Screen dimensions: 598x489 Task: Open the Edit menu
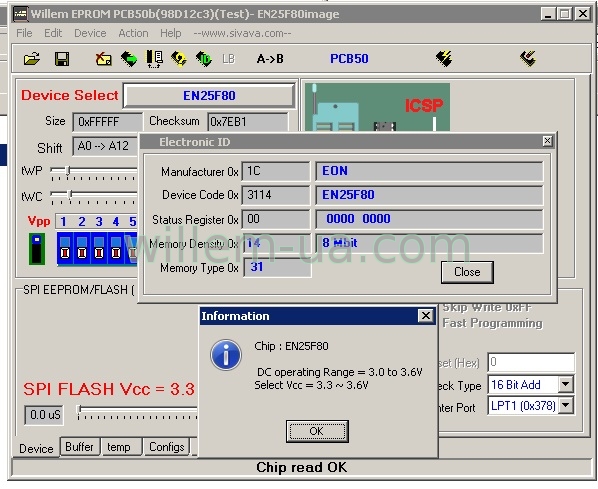53,33
